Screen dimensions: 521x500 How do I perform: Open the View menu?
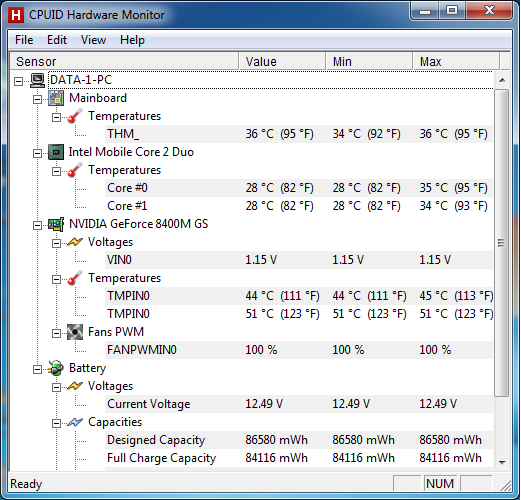pyautogui.click(x=93, y=40)
